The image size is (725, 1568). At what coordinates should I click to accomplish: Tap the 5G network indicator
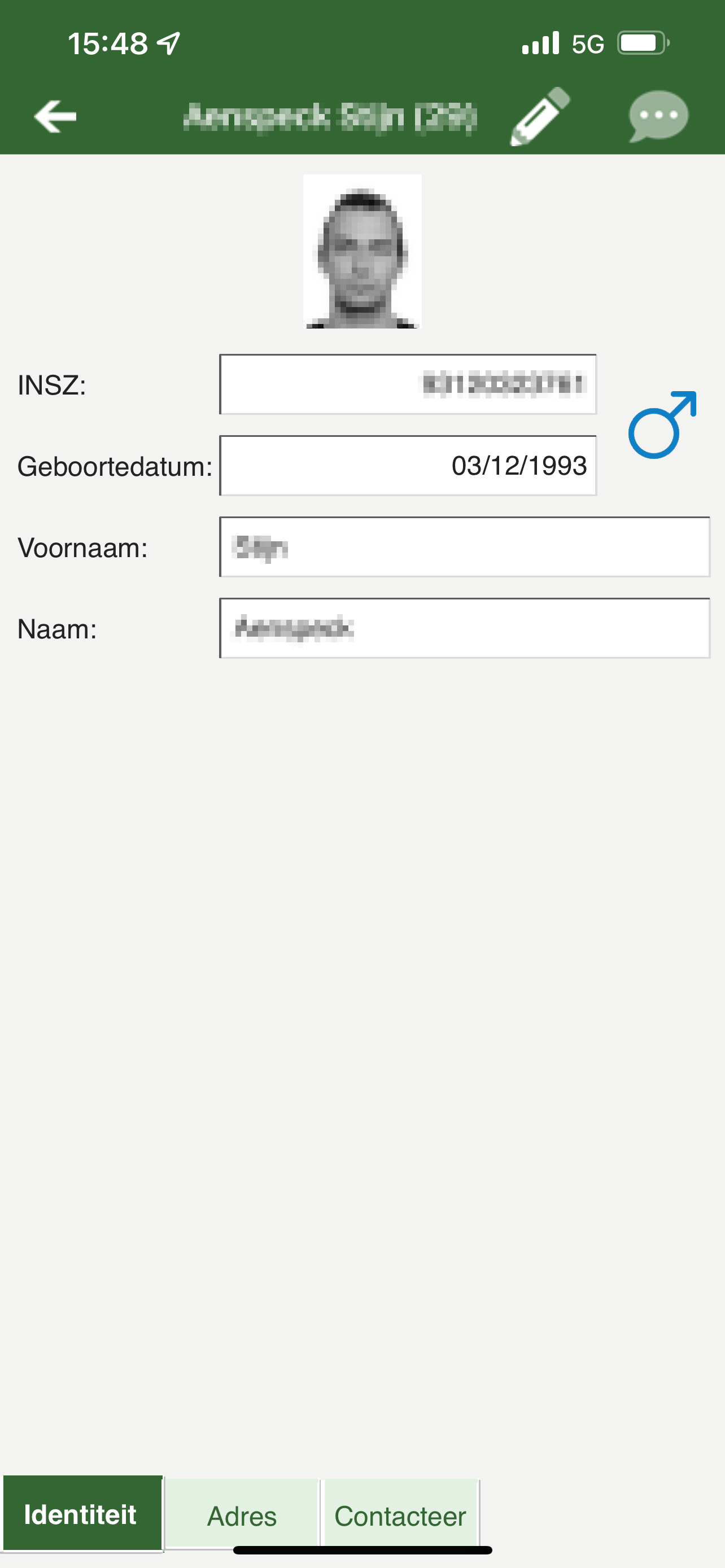(x=587, y=44)
